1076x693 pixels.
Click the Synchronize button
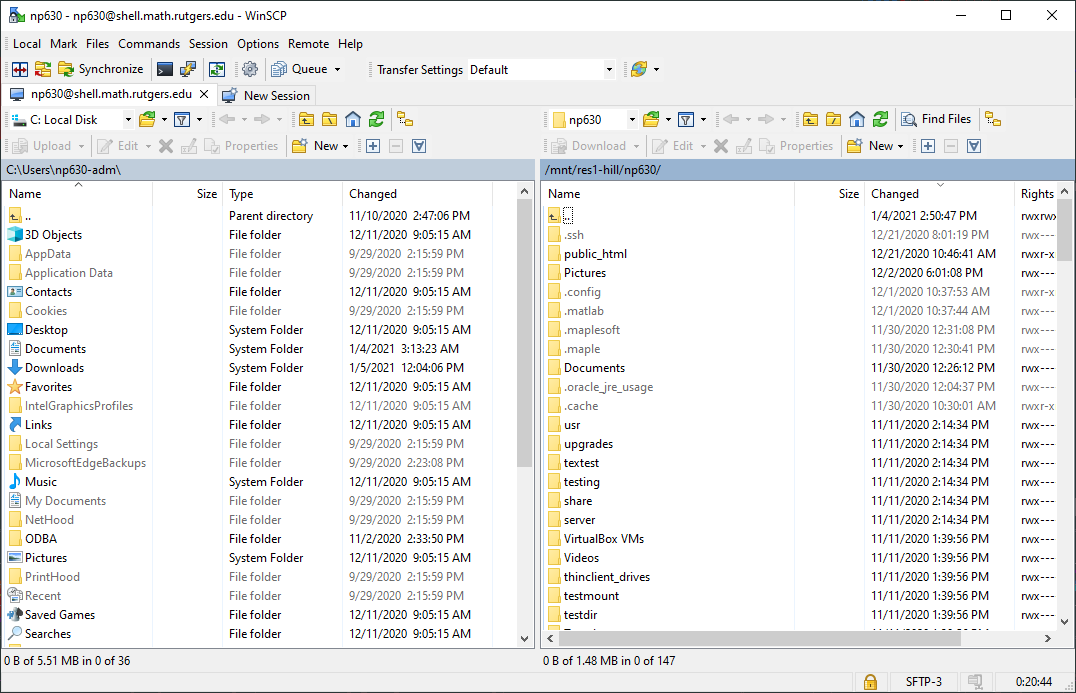pyautogui.click(x=101, y=69)
